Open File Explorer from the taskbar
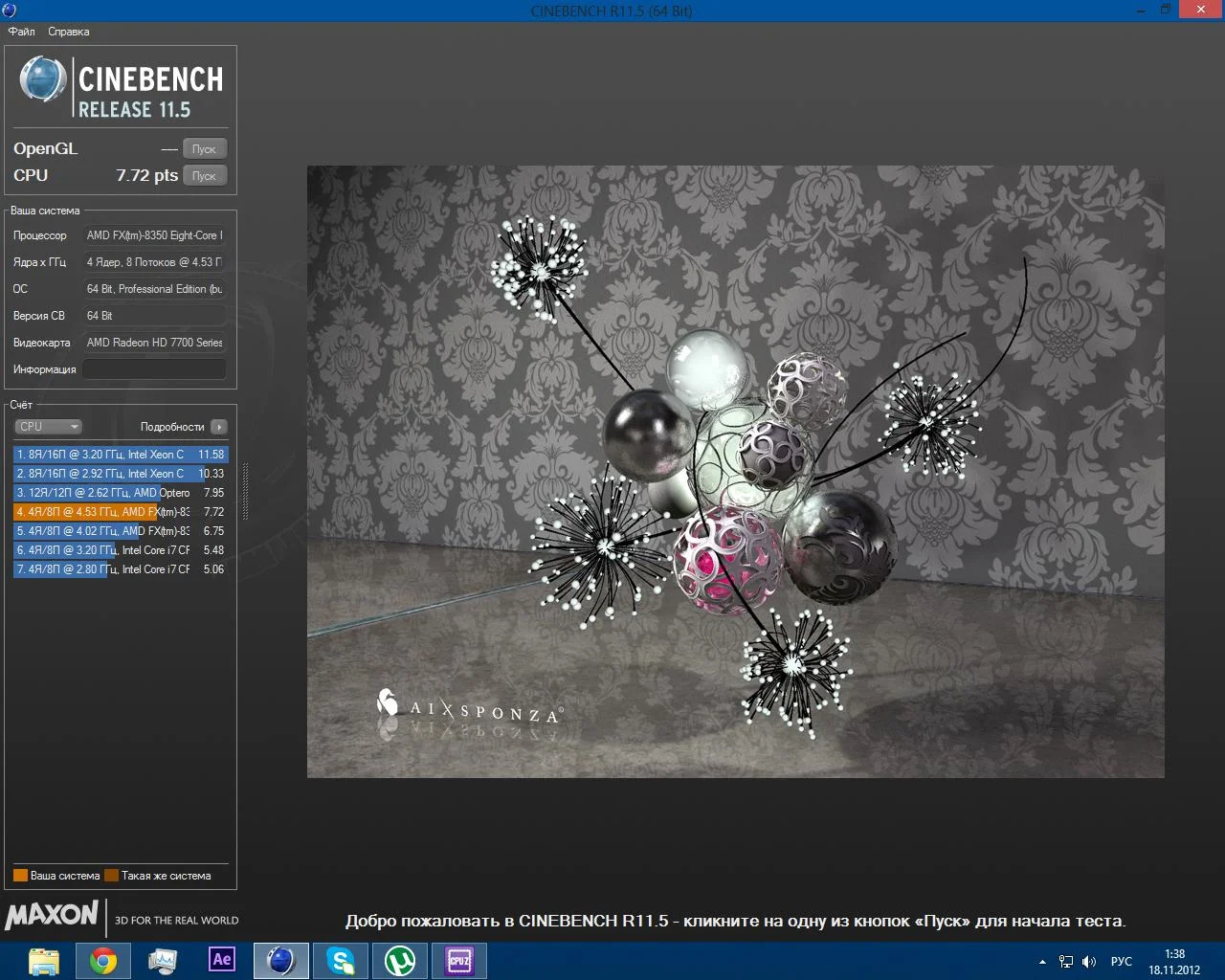This screenshot has width=1225, height=980. 44,961
